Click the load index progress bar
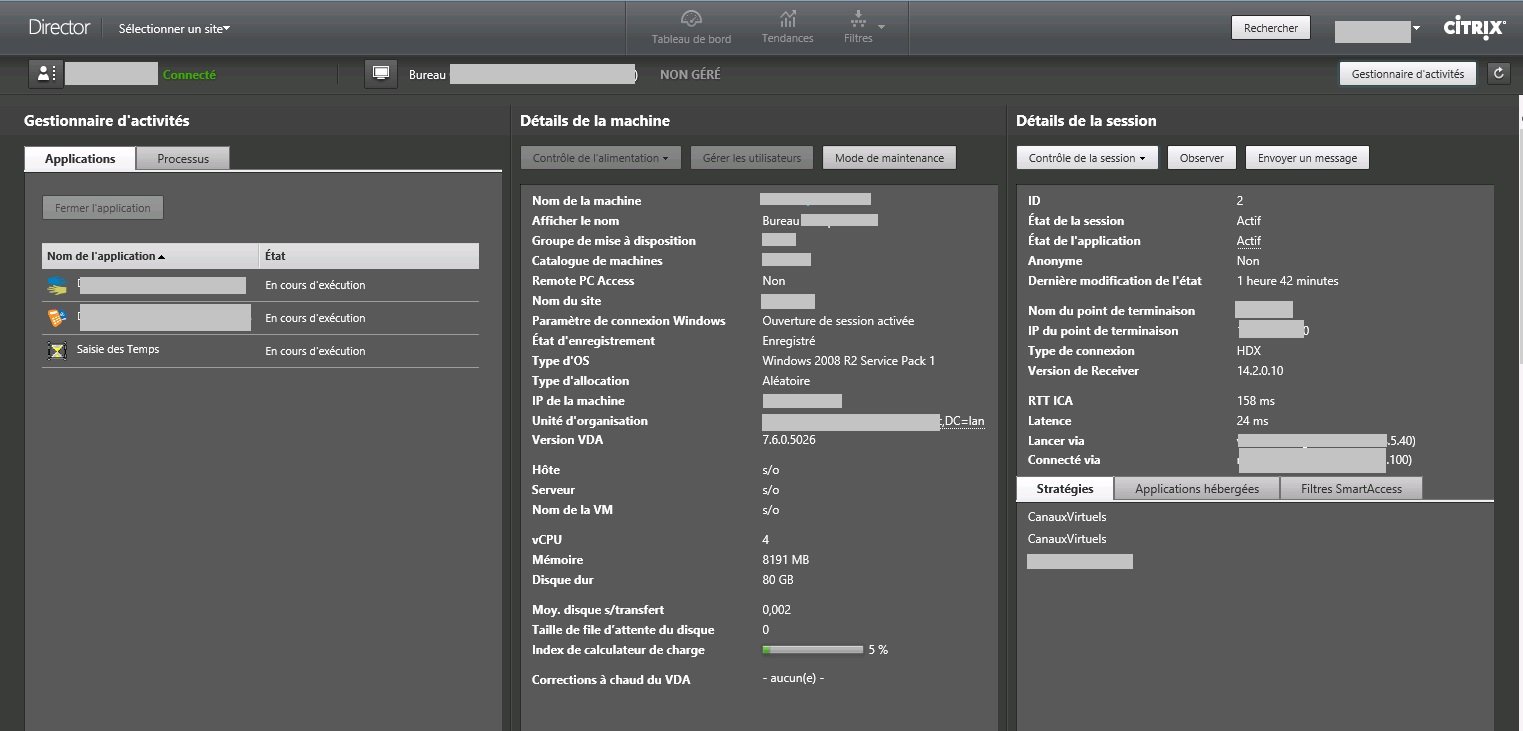 812,650
